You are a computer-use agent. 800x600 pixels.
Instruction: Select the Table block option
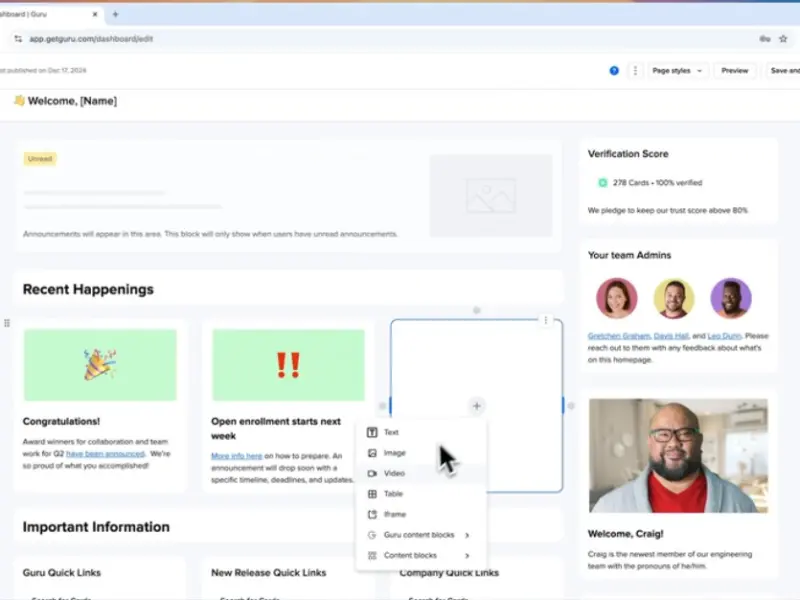(421, 493)
